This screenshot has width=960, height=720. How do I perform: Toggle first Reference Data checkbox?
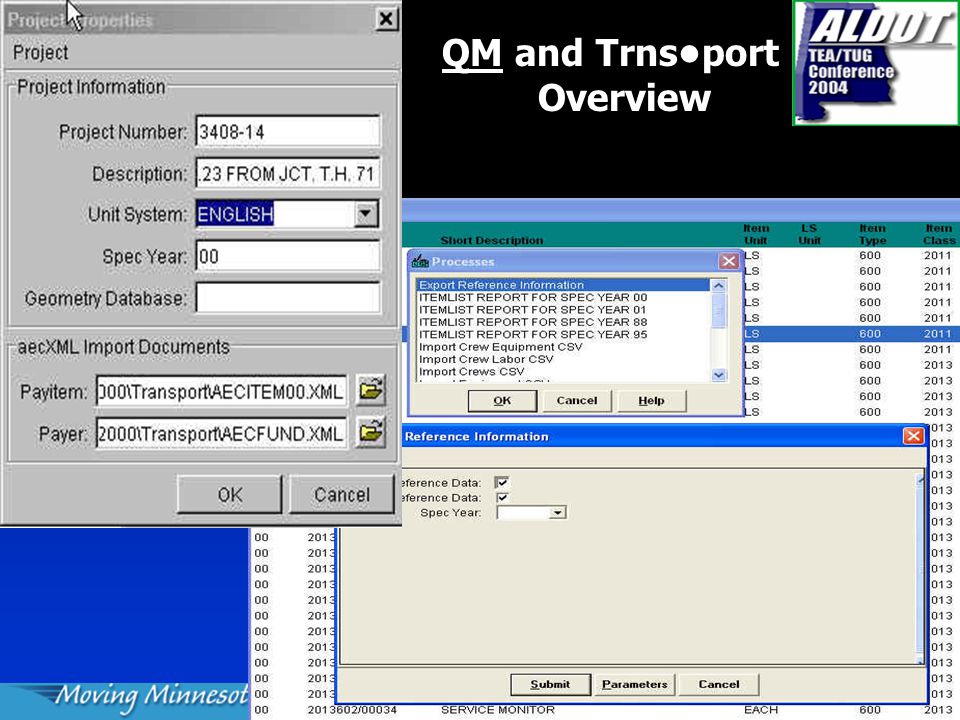pos(502,482)
